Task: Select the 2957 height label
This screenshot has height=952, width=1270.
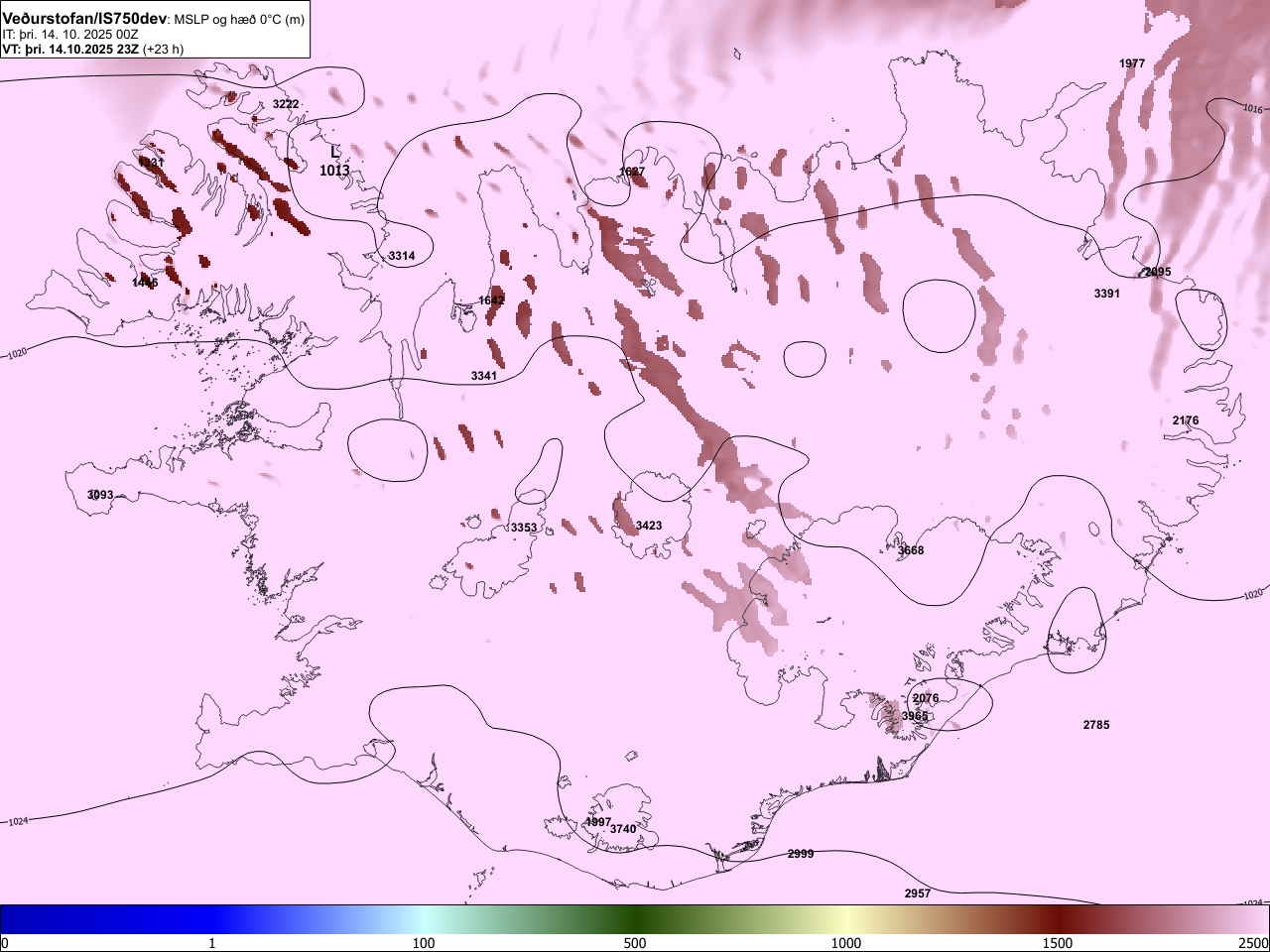Action: (x=918, y=893)
